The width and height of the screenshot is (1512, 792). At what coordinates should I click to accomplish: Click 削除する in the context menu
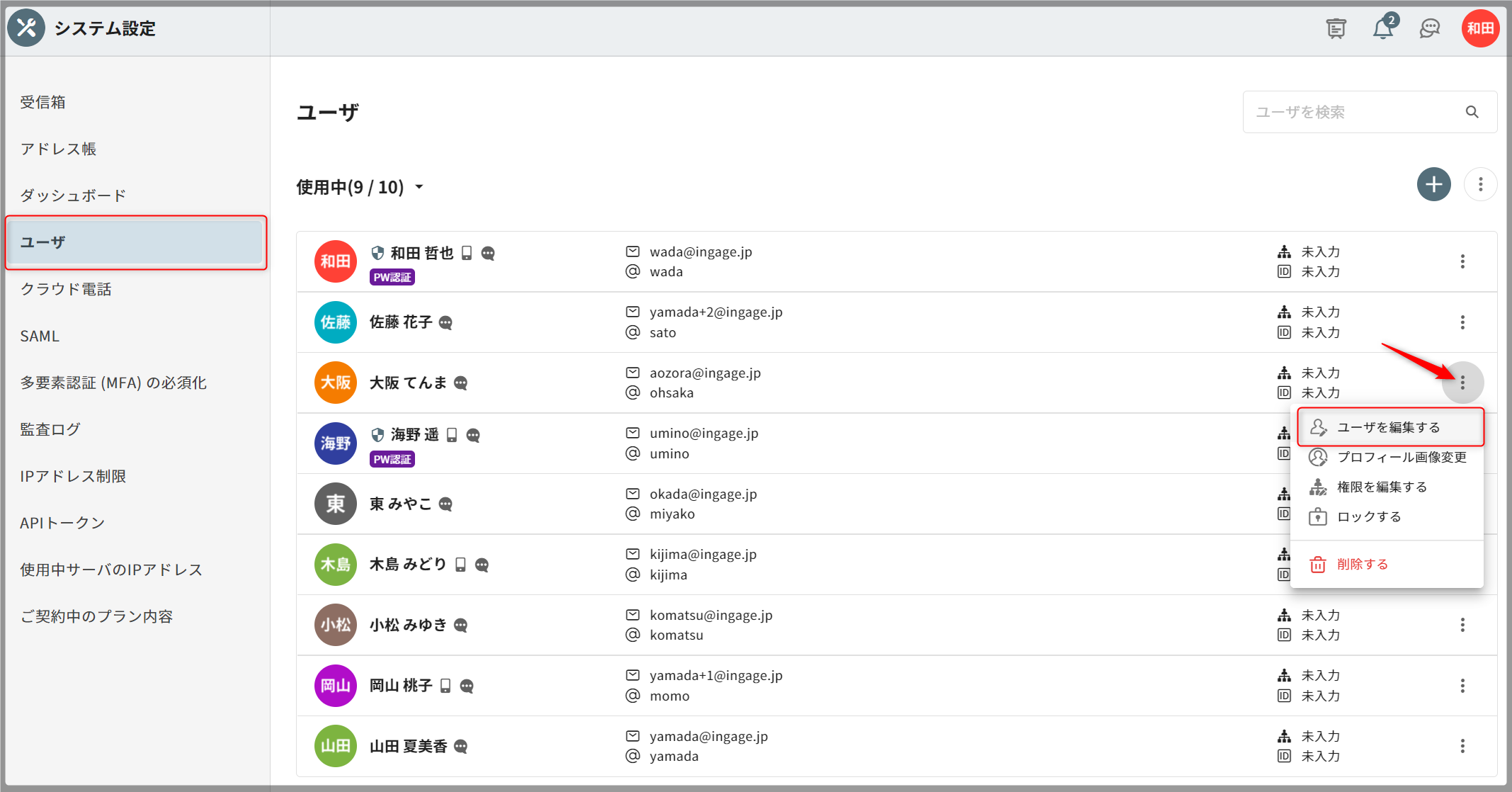(x=1361, y=564)
